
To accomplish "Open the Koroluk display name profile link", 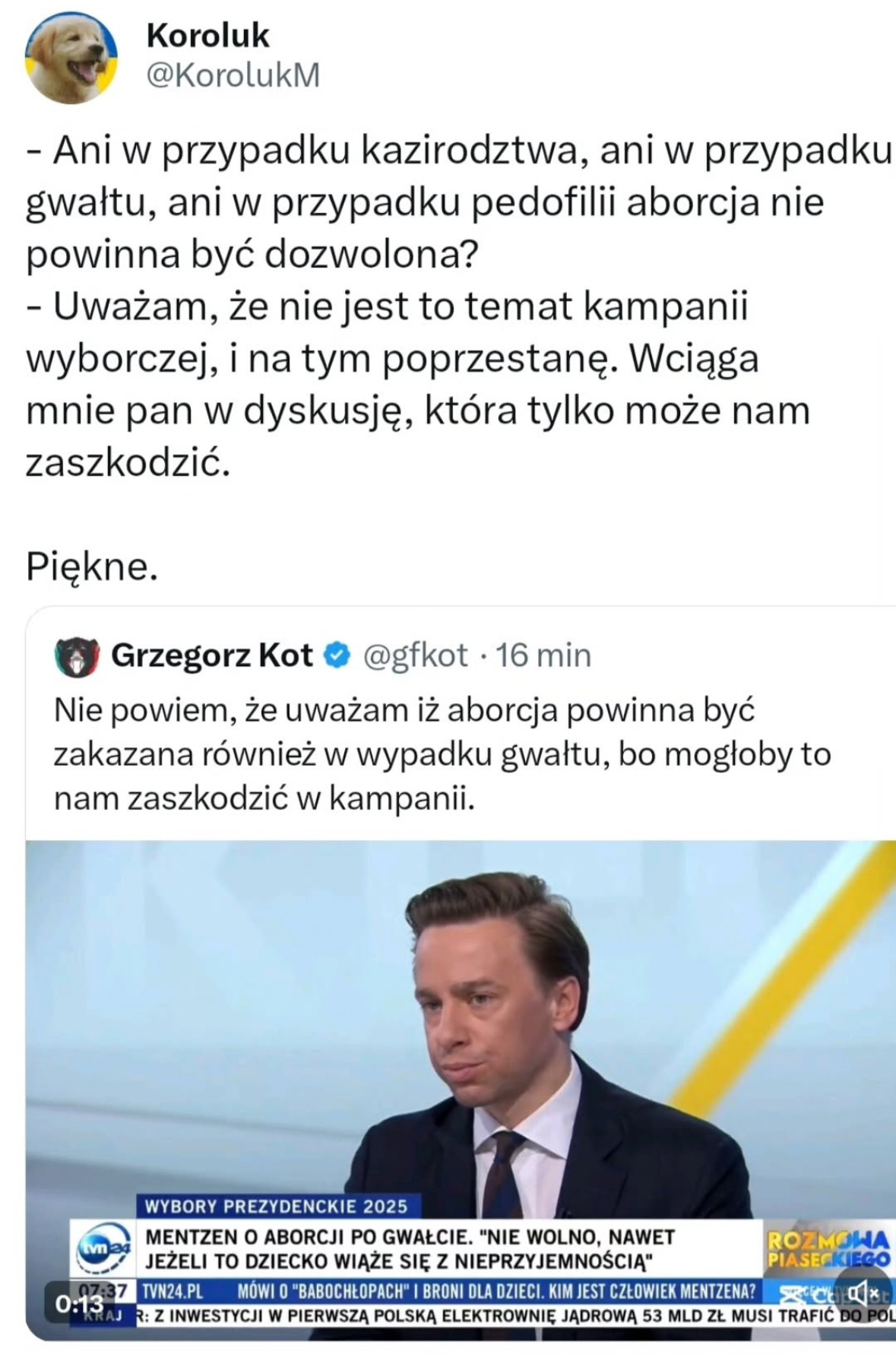I will tap(207, 36).
